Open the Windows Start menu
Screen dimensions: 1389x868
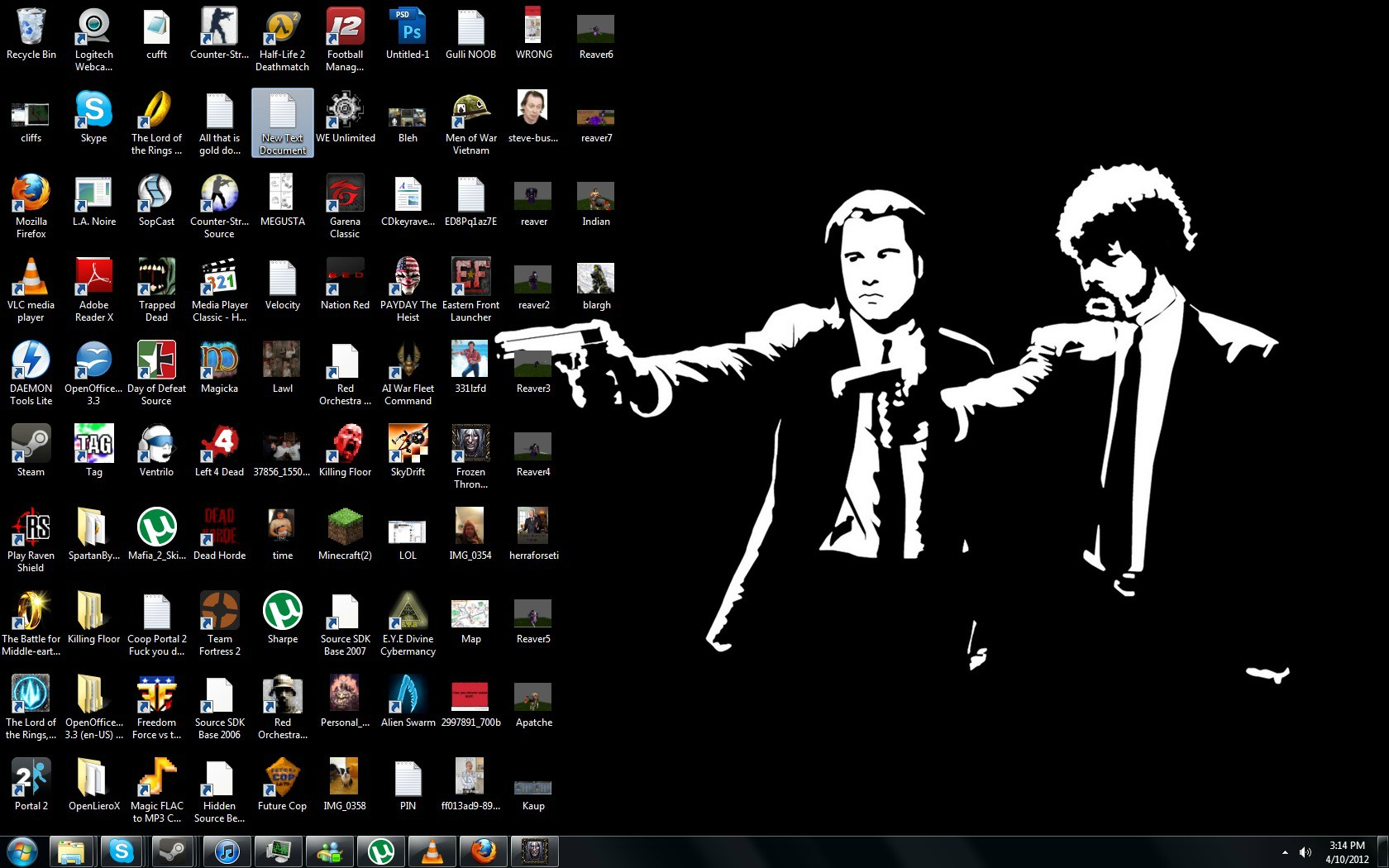click(x=21, y=851)
